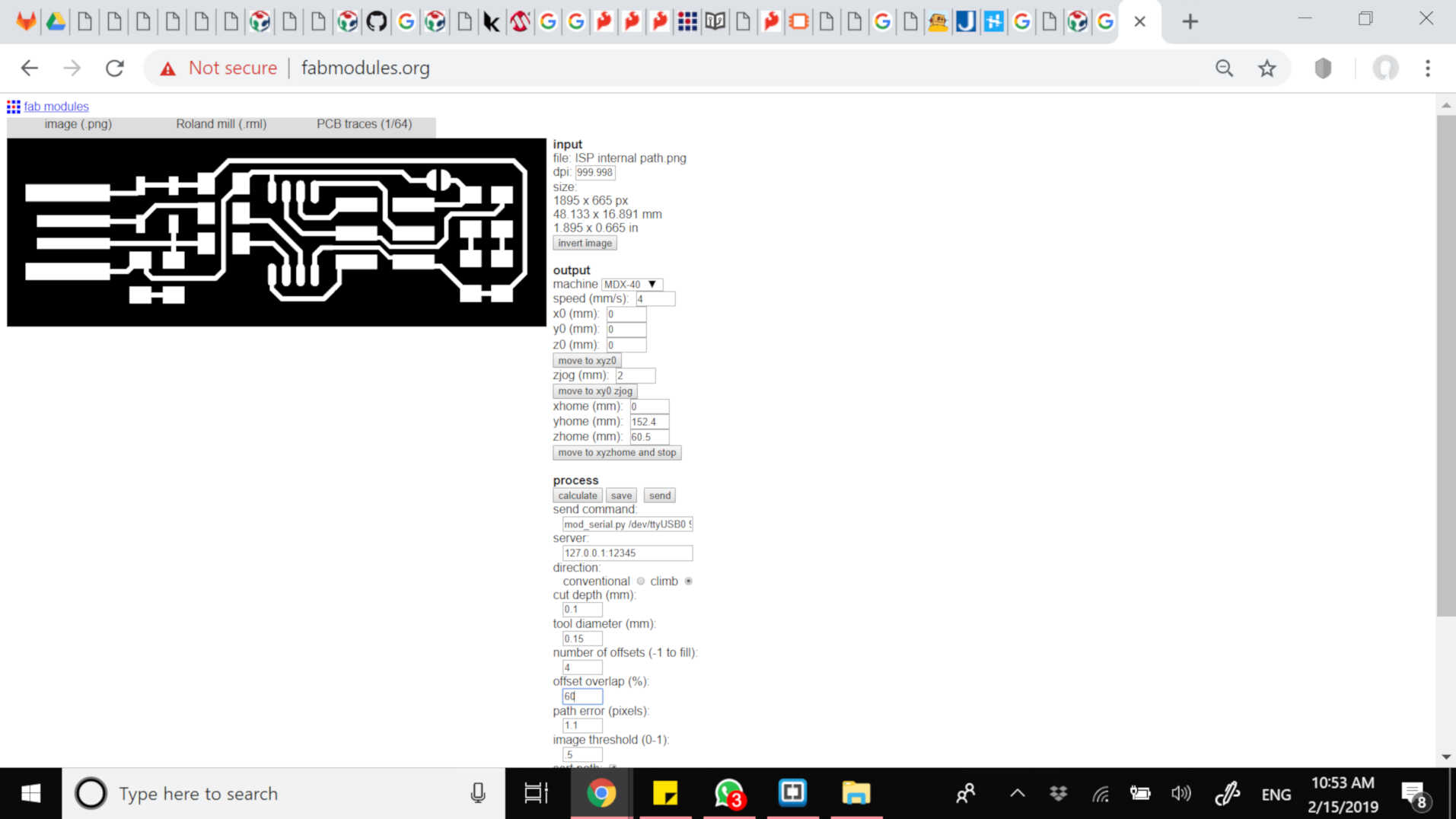Click the send command field
This screenshot has height=819, width=1456.
point(628,524)
